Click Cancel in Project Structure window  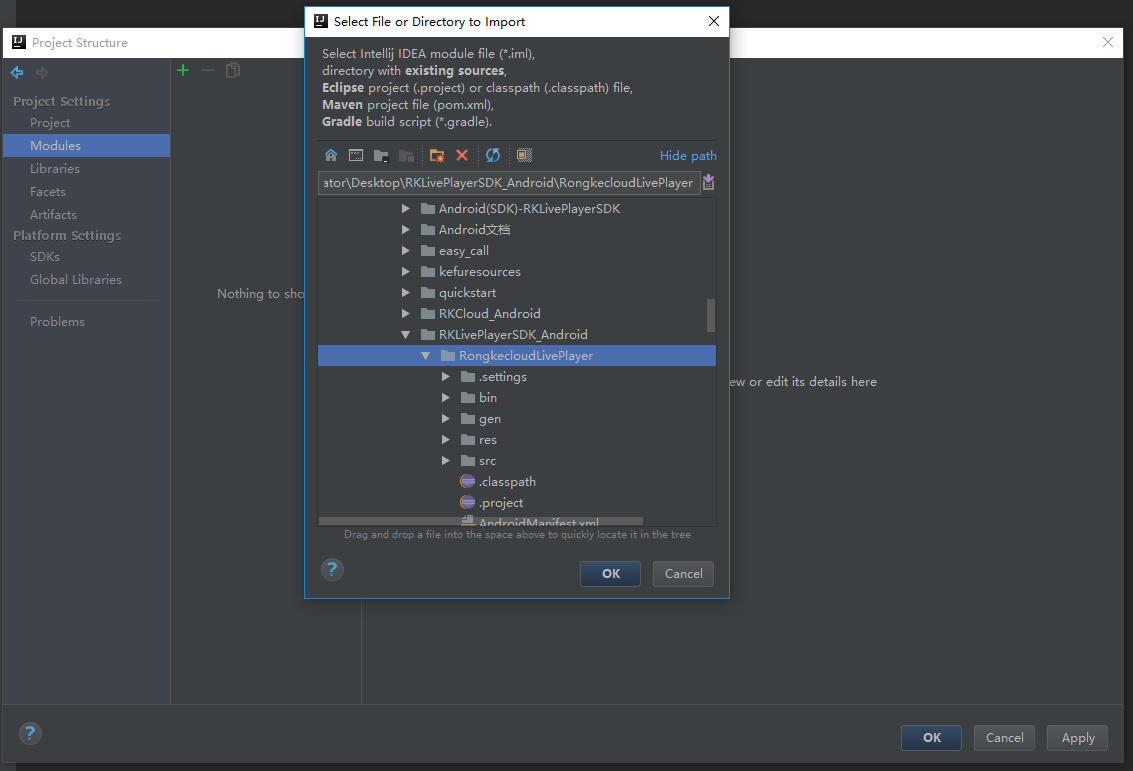tap(1004, 738)
